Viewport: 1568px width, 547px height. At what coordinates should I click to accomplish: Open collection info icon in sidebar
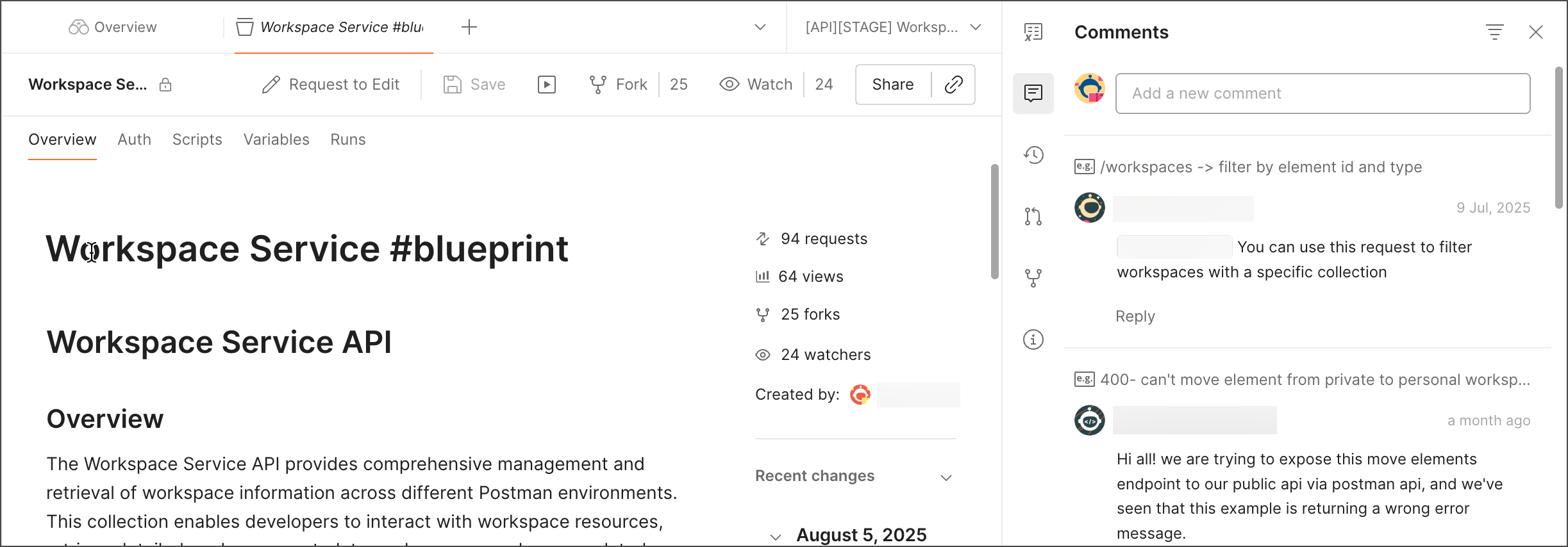(1033, 339)
